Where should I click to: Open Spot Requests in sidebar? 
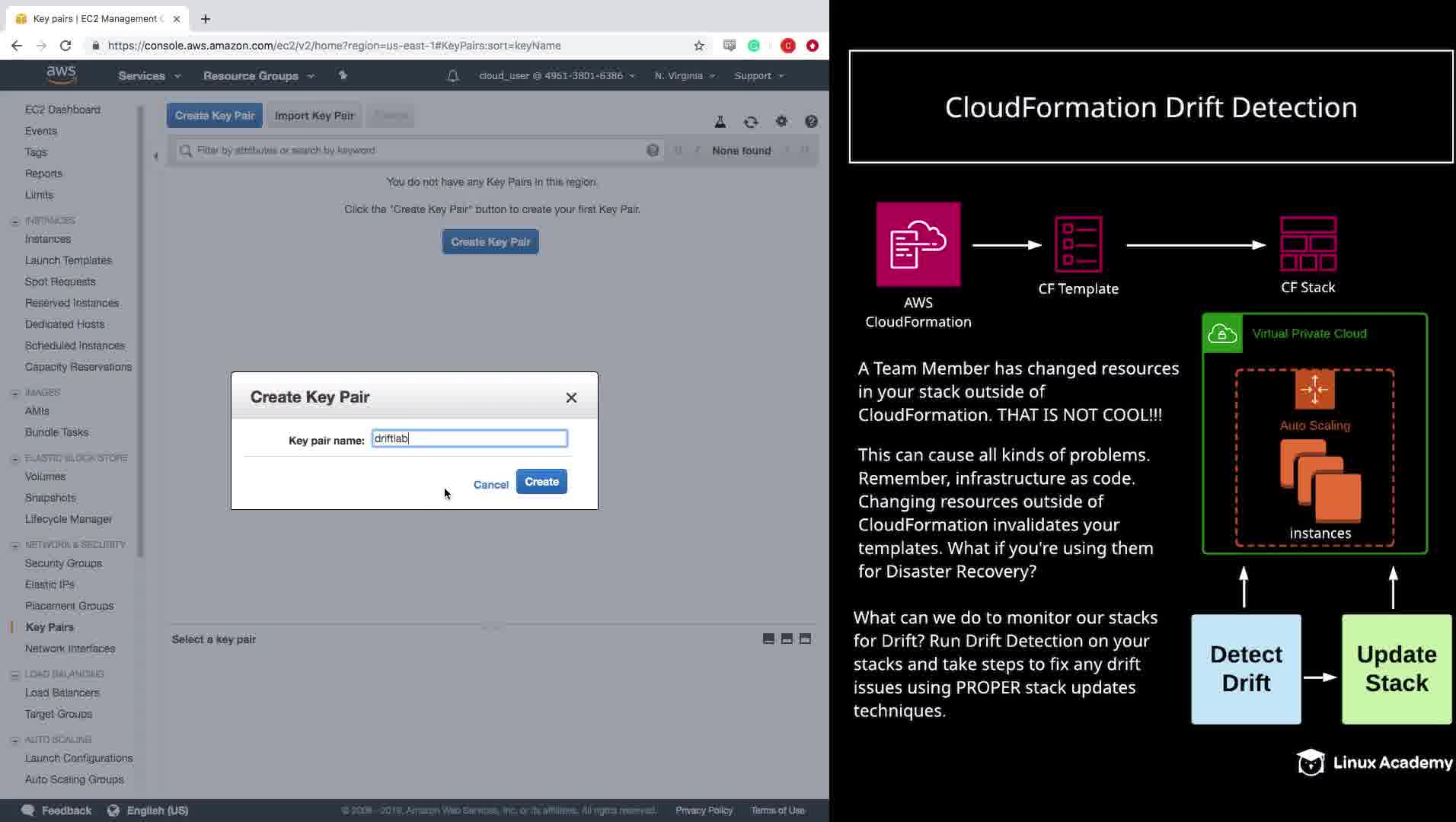click(60, 282)
